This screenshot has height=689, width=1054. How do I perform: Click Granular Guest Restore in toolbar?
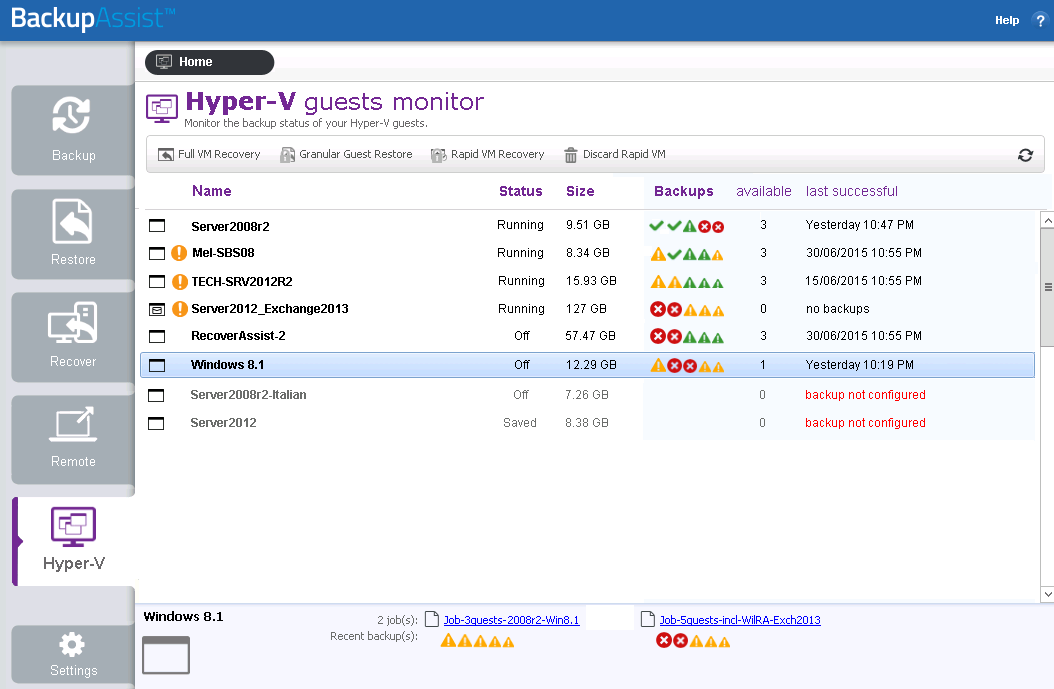coord(346,155)
